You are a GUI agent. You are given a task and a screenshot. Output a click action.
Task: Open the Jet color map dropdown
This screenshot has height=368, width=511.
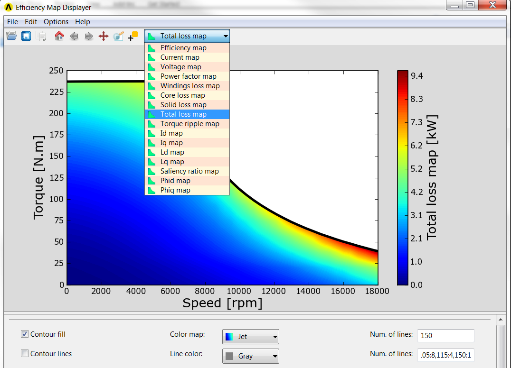(x=251, y=337)
